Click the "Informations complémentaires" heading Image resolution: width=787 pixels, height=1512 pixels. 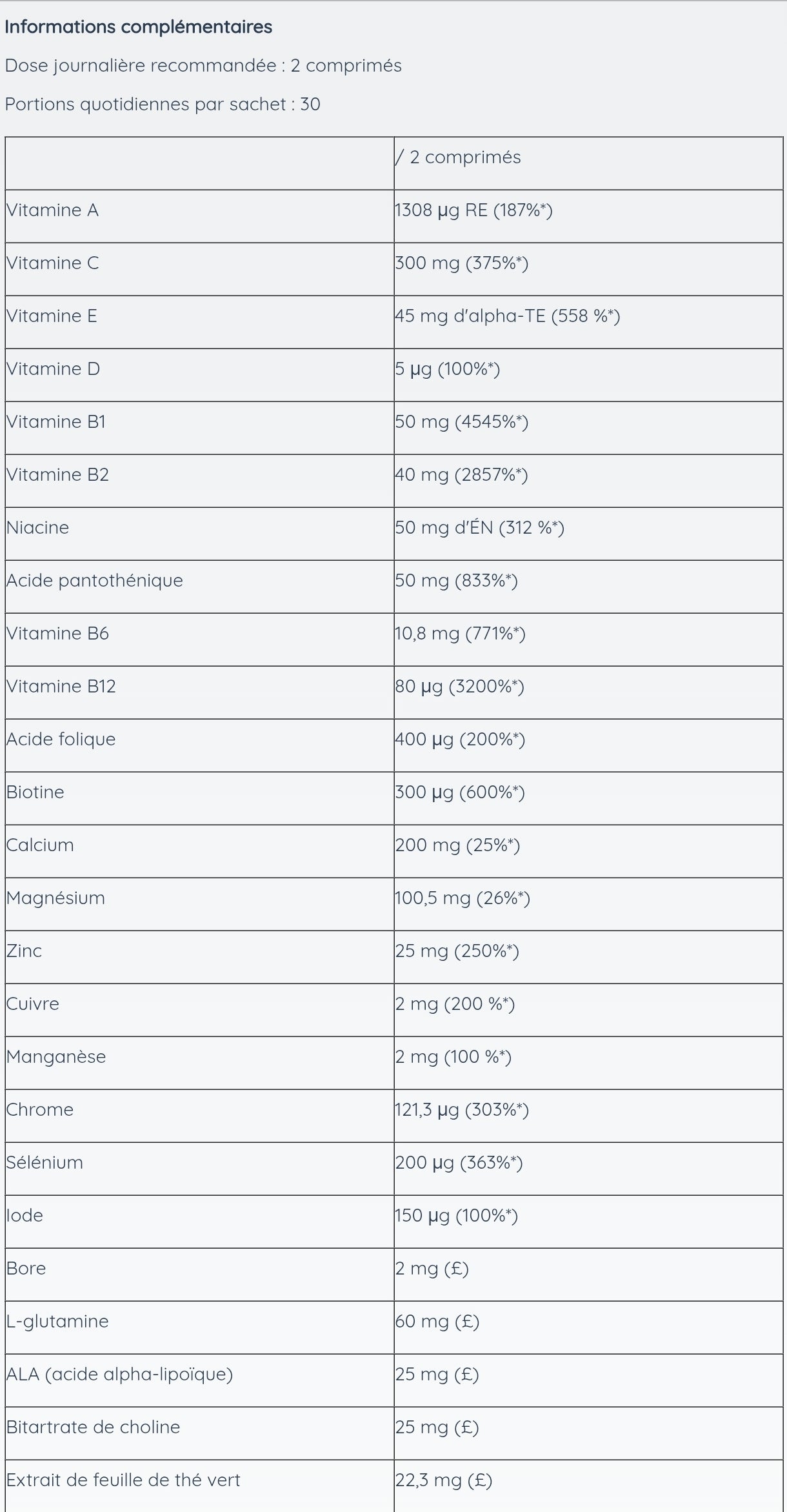138,27
